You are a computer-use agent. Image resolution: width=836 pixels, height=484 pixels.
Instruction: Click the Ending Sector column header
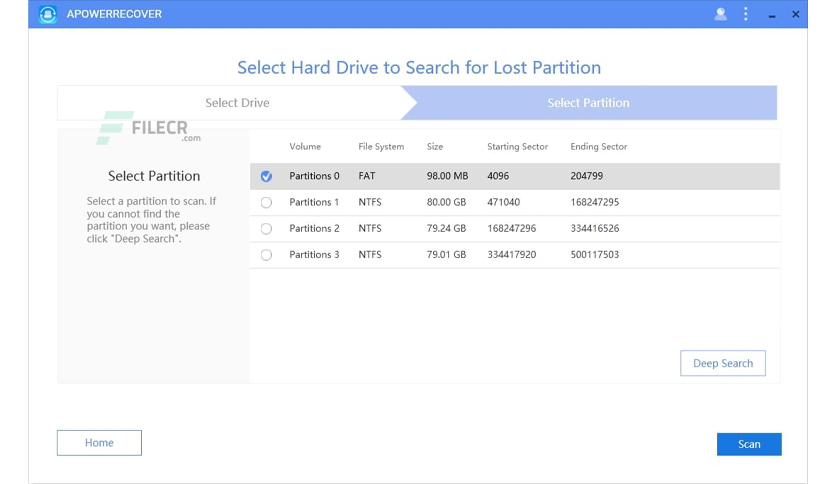pos(599,147)
